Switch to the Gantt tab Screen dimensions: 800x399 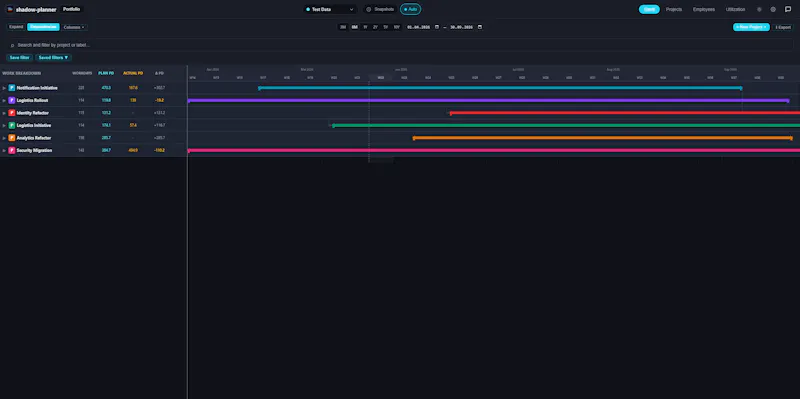(x=649, y=9)
